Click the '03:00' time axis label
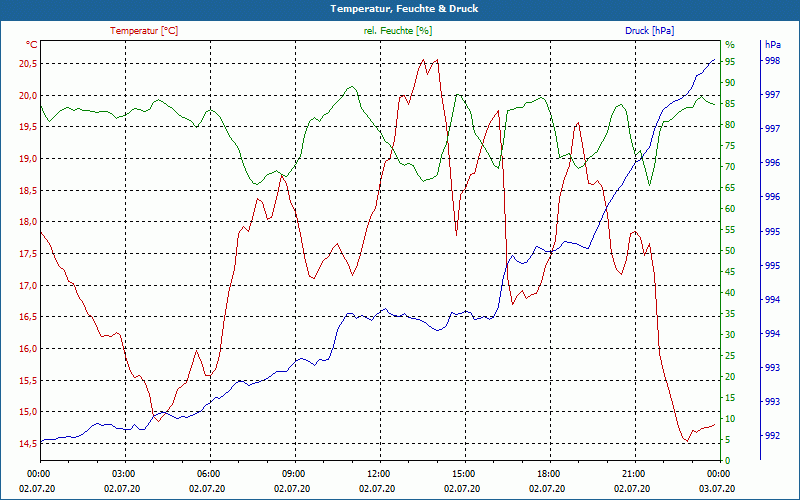This screenshot has height=500, width=800. click(122, 473)
